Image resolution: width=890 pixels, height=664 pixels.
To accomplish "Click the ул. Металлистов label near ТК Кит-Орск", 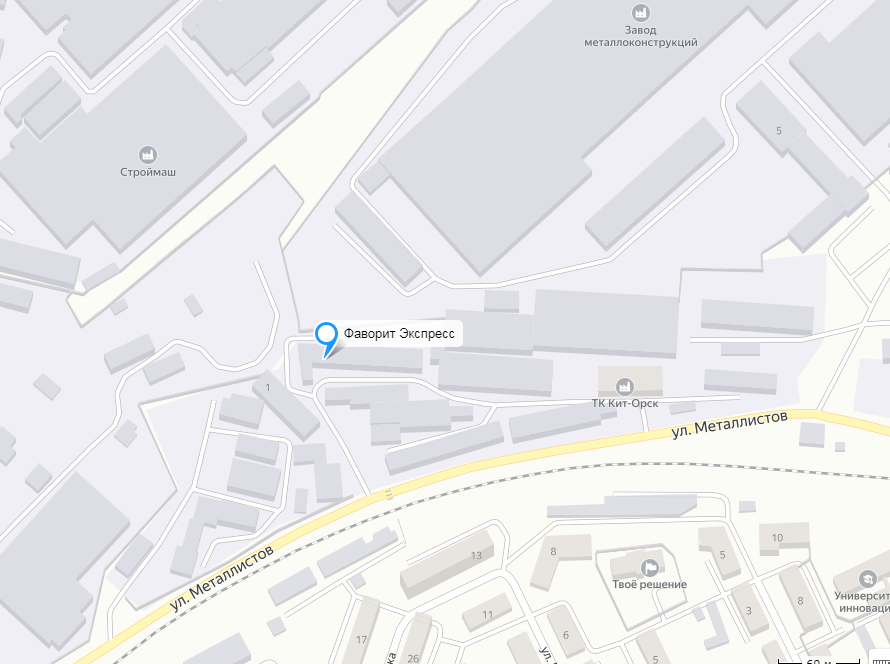I will pos(730,425).
